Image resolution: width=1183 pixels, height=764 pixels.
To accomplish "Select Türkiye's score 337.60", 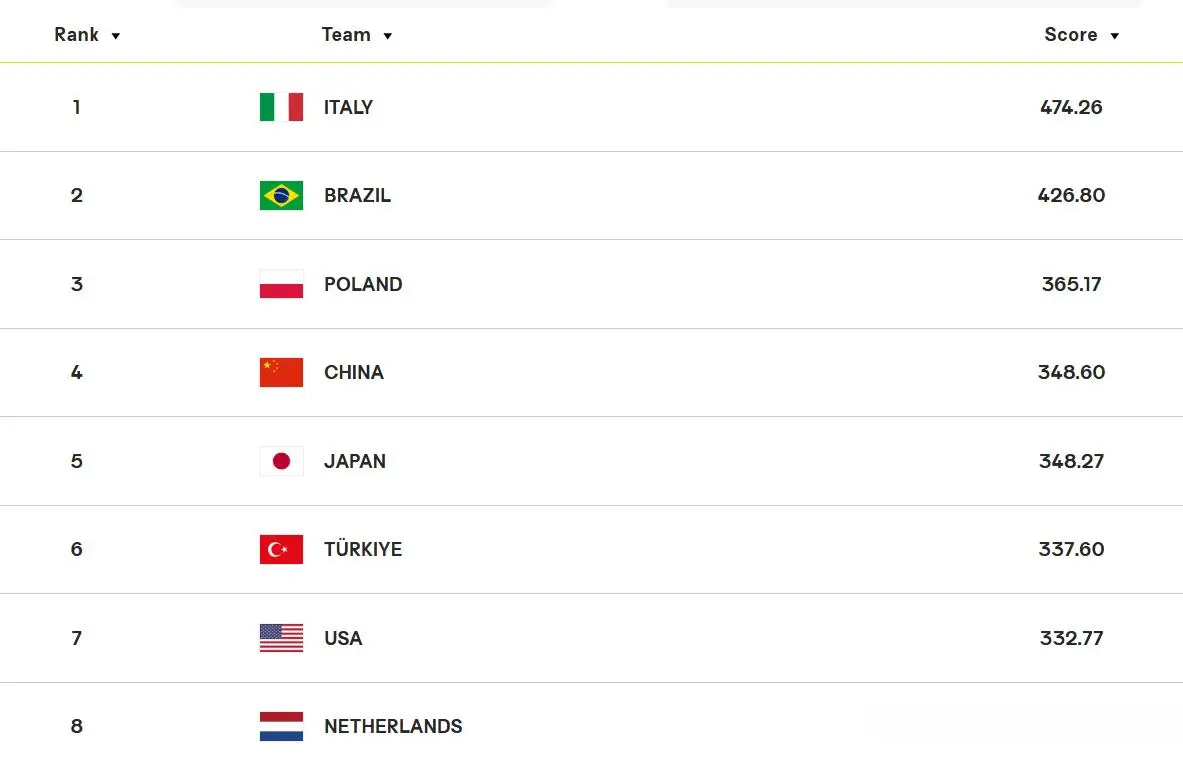I will coord(1071,549).
